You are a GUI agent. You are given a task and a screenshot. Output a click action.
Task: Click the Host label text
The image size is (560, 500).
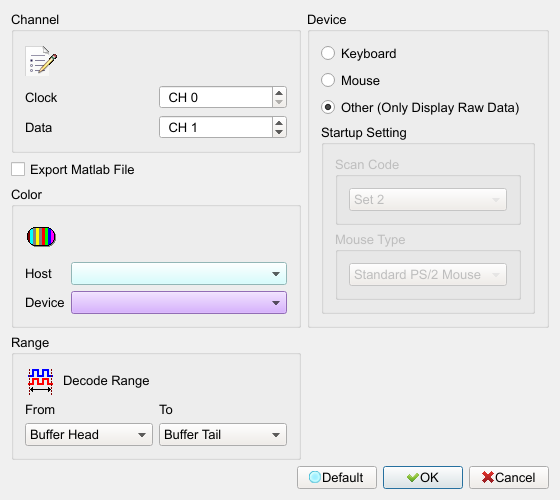tap(38, 274)
